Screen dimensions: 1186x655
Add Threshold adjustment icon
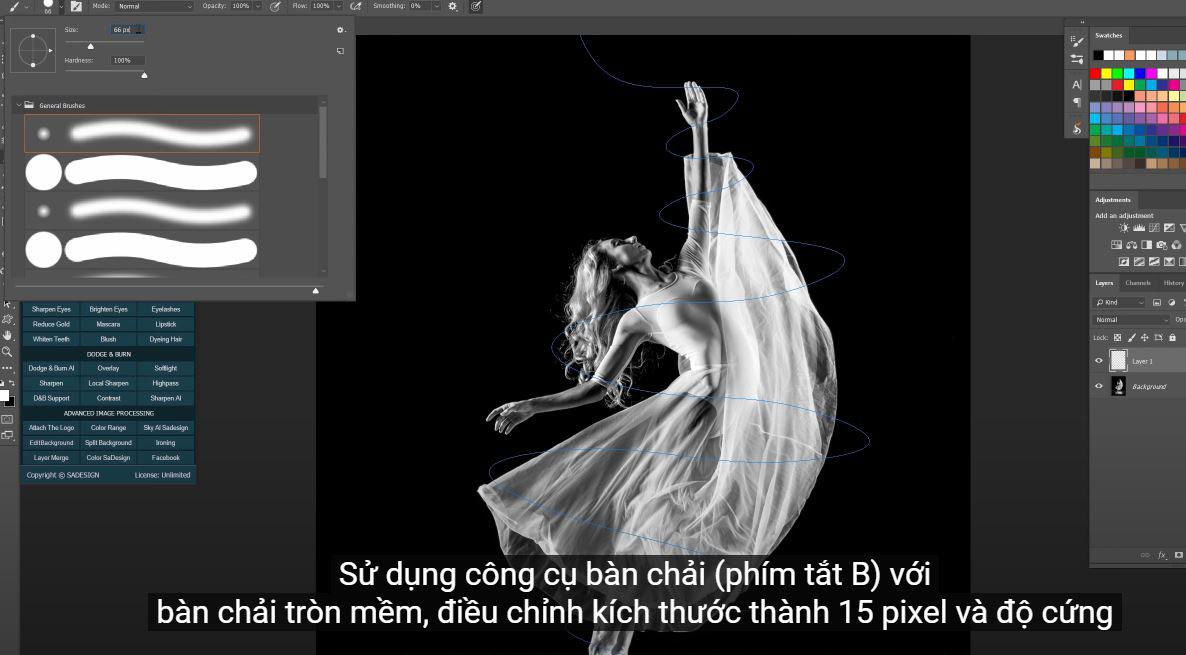(x=1154, y=262)
